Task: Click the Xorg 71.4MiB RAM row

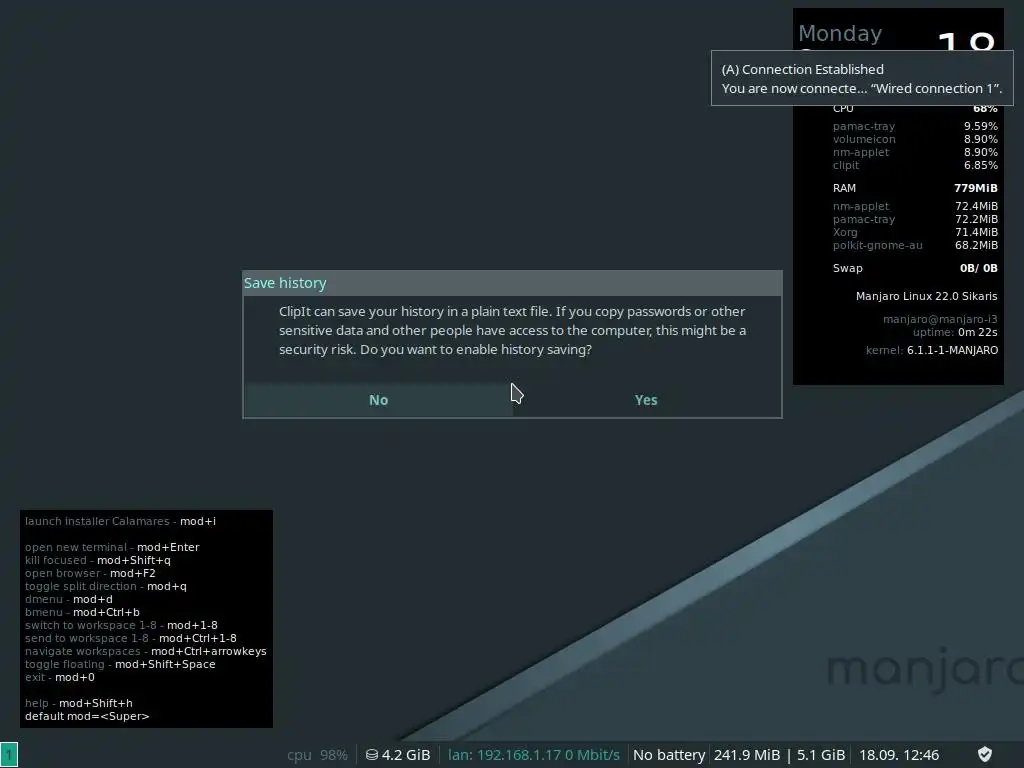Action: tap(915, 232)
